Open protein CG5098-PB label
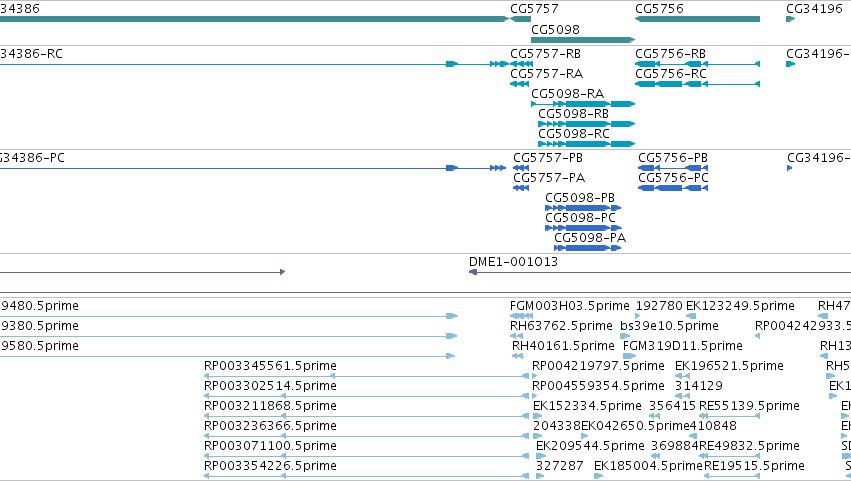 click(x=580, y=198)
